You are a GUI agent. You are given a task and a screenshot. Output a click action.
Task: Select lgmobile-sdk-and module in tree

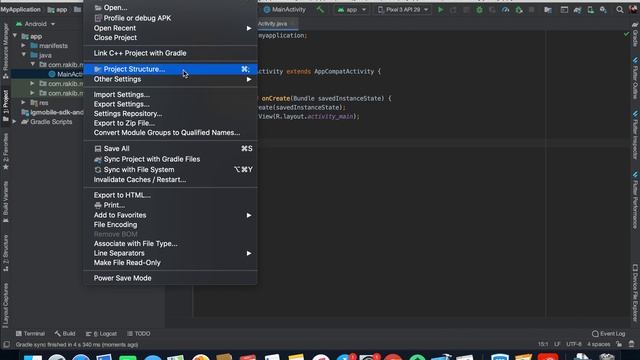point(52,112)
